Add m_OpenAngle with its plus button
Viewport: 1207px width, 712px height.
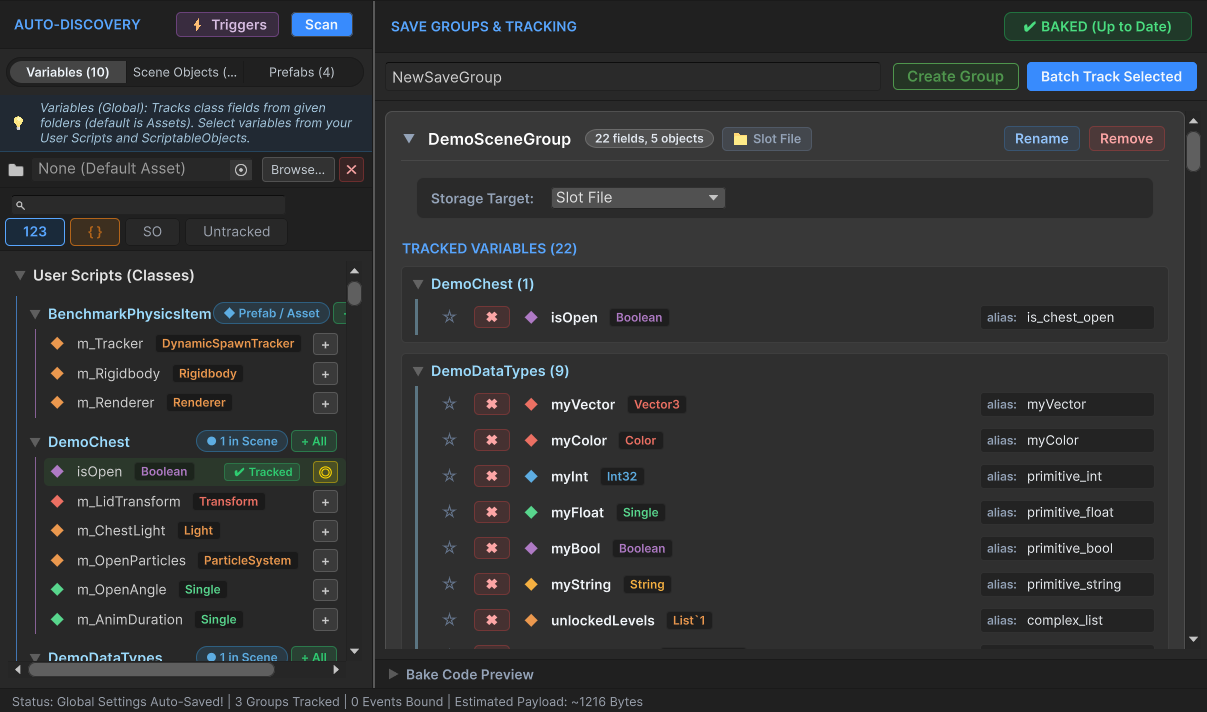325,590
